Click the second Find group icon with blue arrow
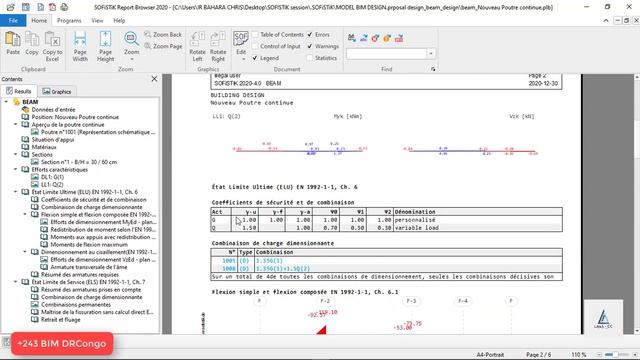This screenshot has width=640, height=360. coord(363,38)
